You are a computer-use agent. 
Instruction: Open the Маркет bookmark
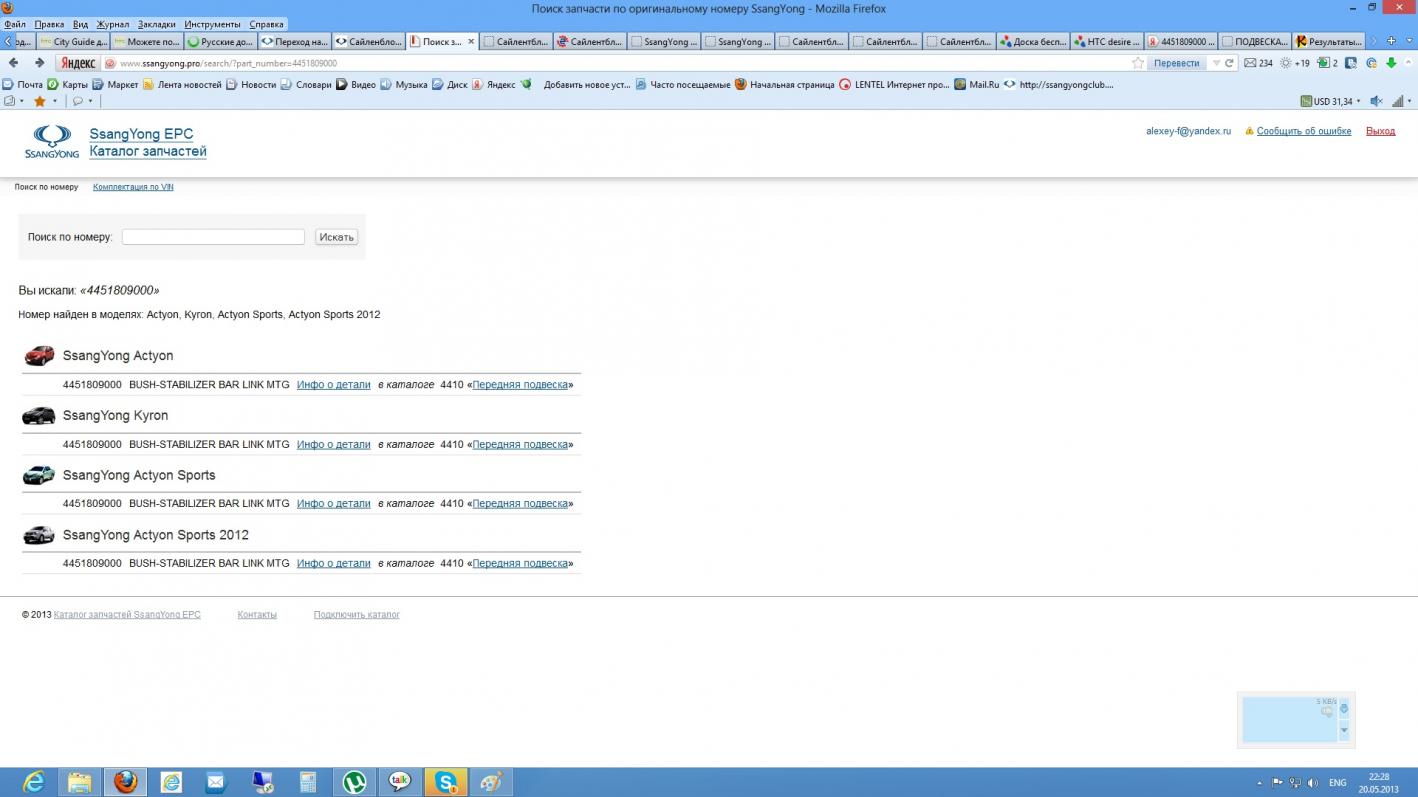pyautogui.click(x=116, y=85)
